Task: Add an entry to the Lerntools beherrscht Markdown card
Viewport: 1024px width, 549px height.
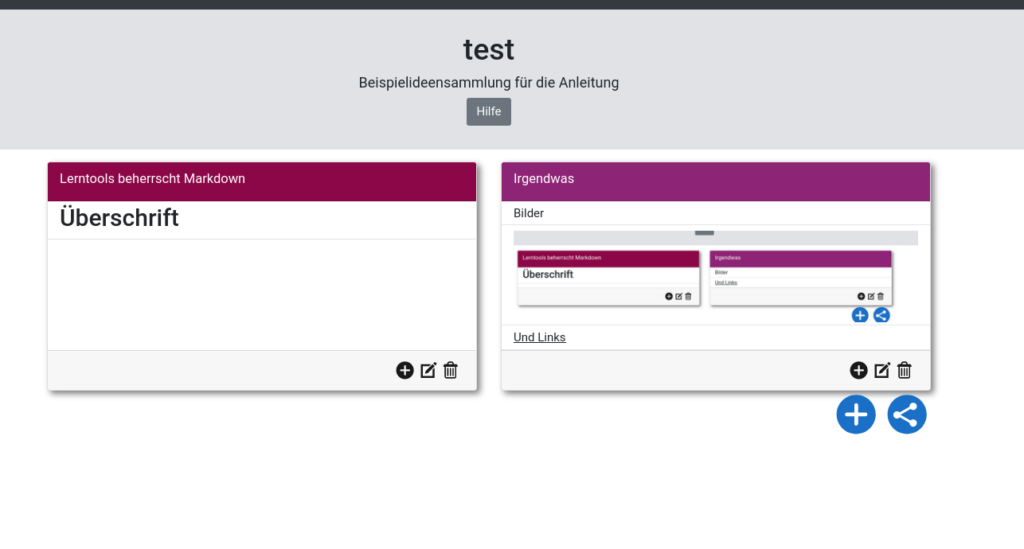Action: click(405, 370)
